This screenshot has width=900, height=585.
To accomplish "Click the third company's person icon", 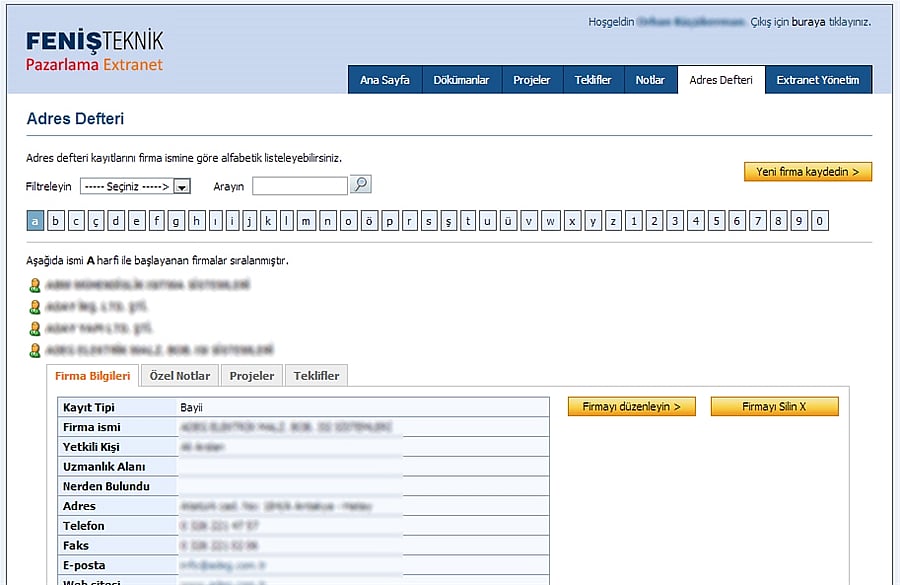I will [35, 329].
